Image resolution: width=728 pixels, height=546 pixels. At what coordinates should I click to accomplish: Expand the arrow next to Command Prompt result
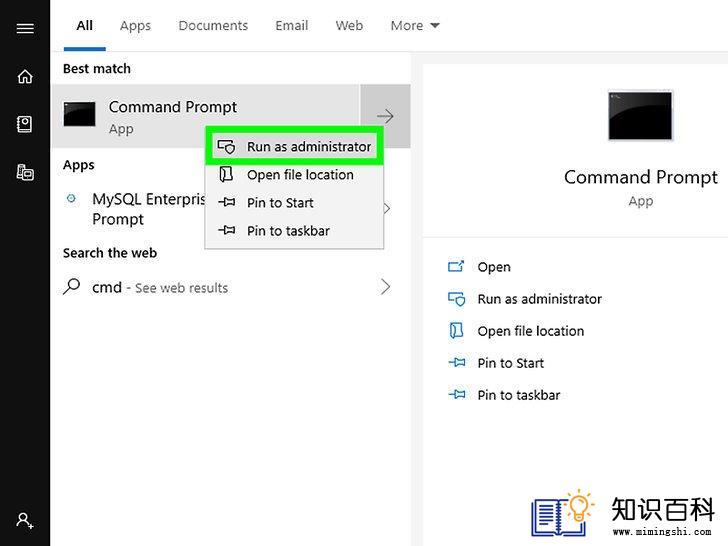(x=385, y=116)
